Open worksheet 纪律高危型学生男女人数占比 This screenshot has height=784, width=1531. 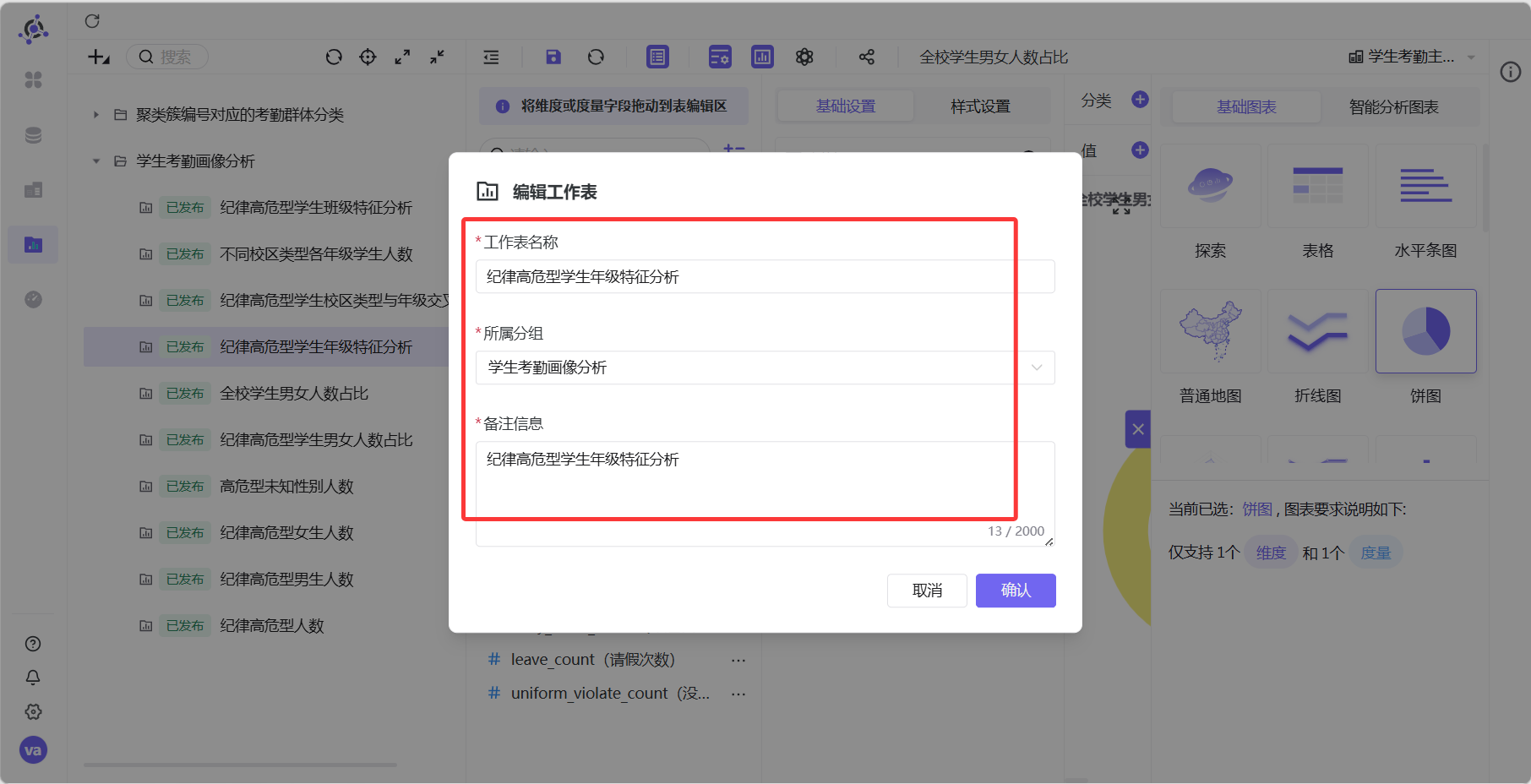(x=316, y=440)
